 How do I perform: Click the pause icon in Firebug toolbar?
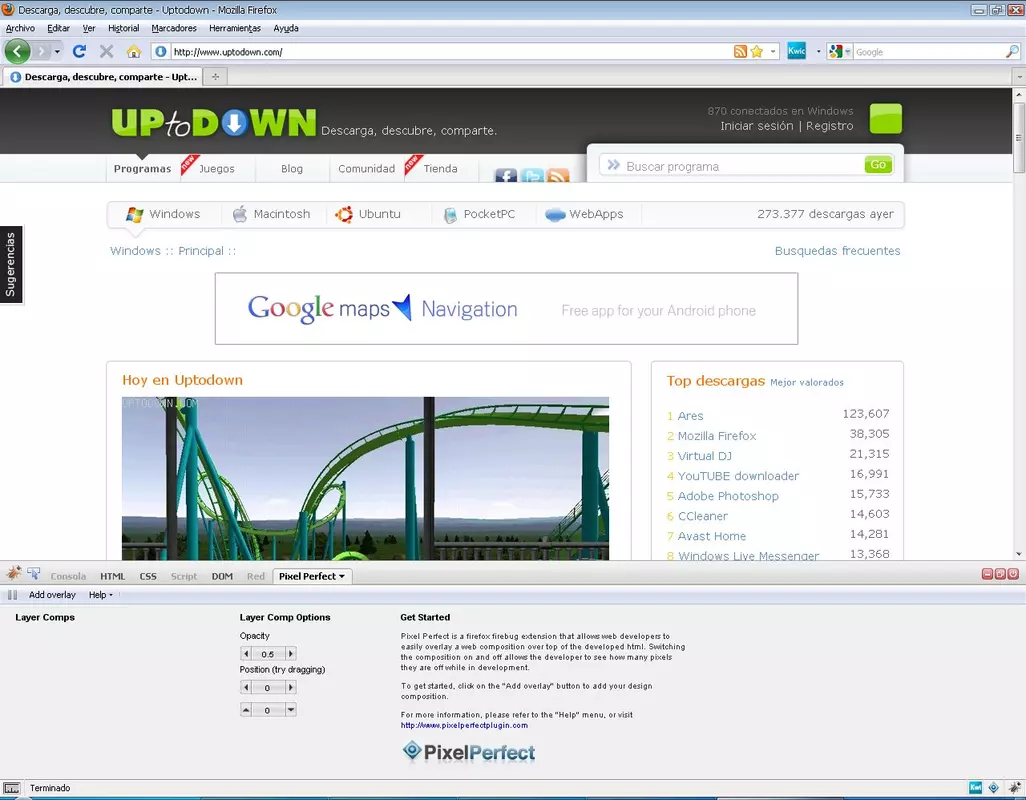pos(12,595)
